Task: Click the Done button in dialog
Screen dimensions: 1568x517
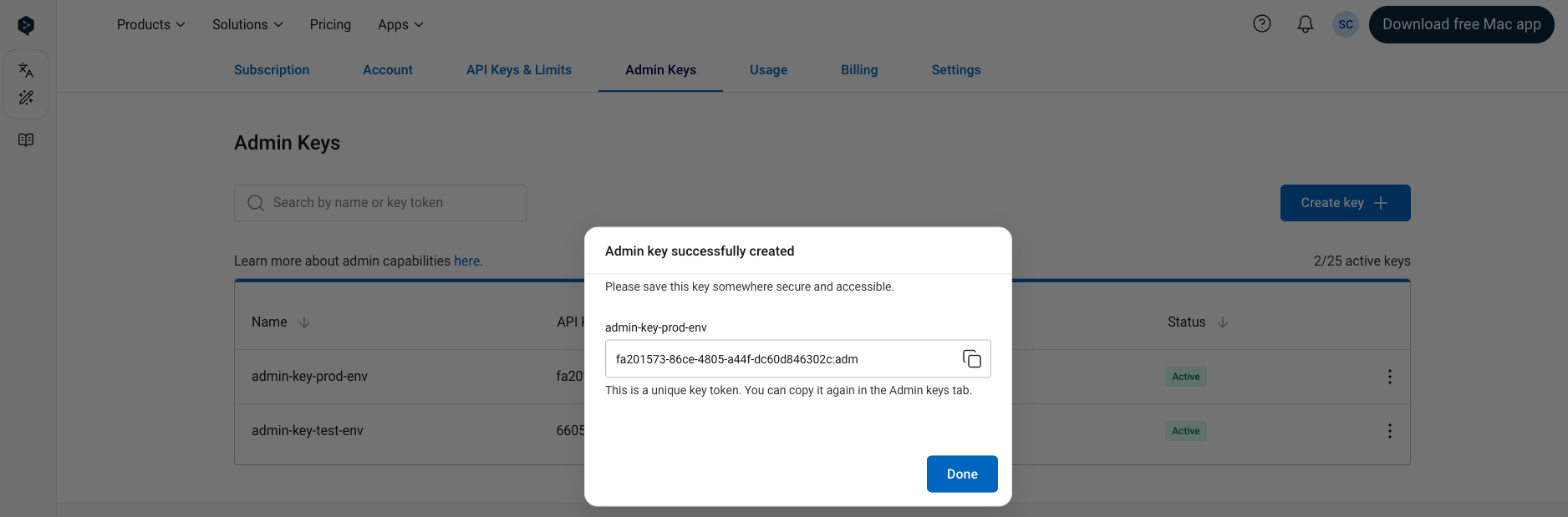Action: pyautogui.click(x=962, y=474)
